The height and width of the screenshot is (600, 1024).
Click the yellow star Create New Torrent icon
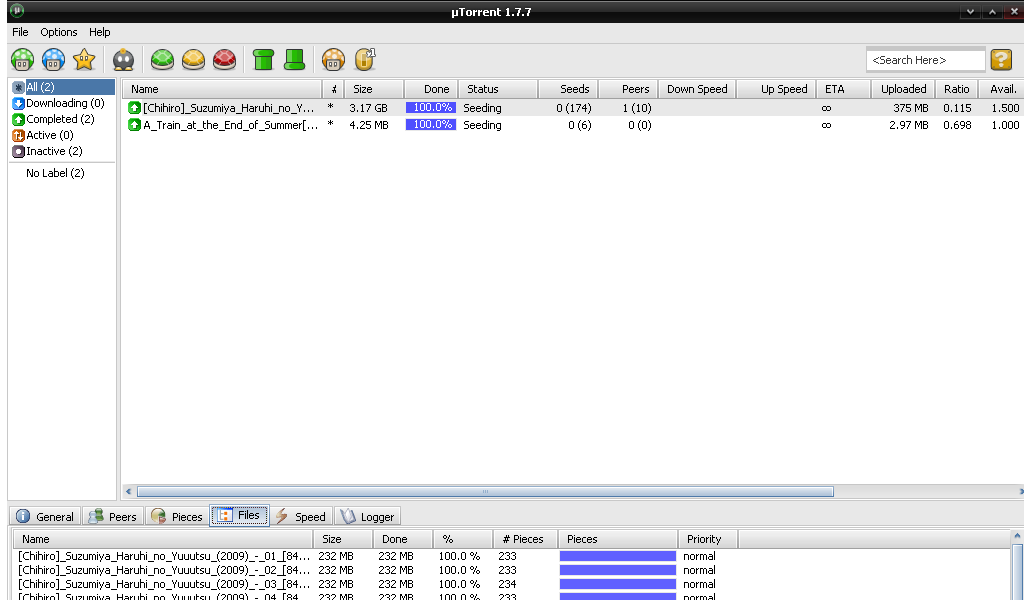point(84,60)
